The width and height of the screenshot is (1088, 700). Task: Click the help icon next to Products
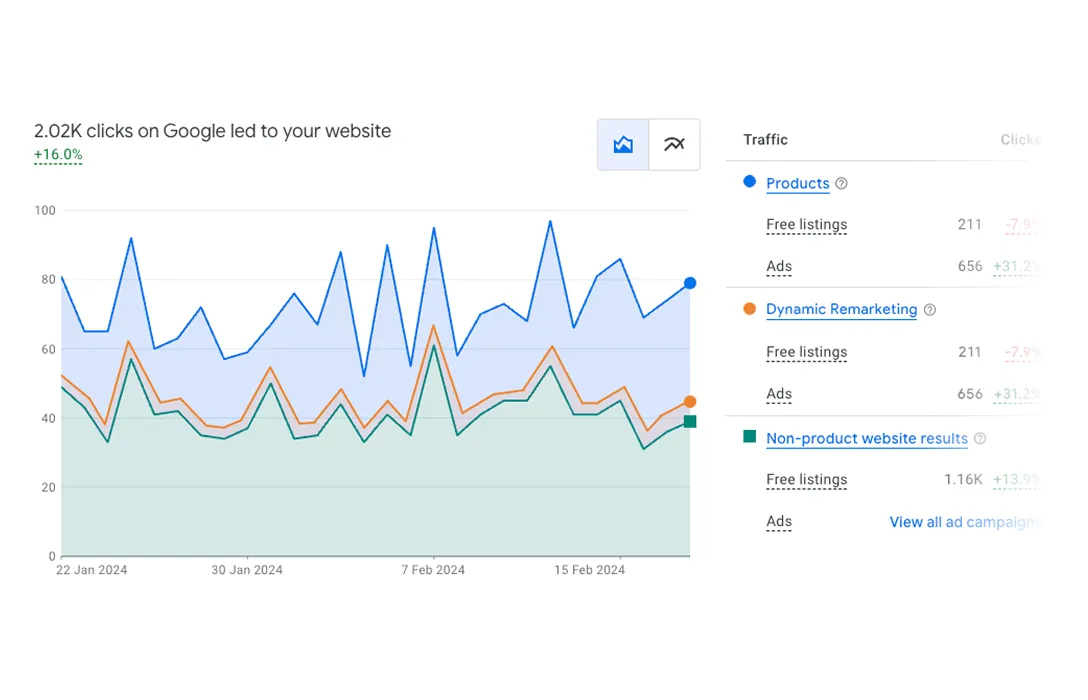[x=841, y=184]
